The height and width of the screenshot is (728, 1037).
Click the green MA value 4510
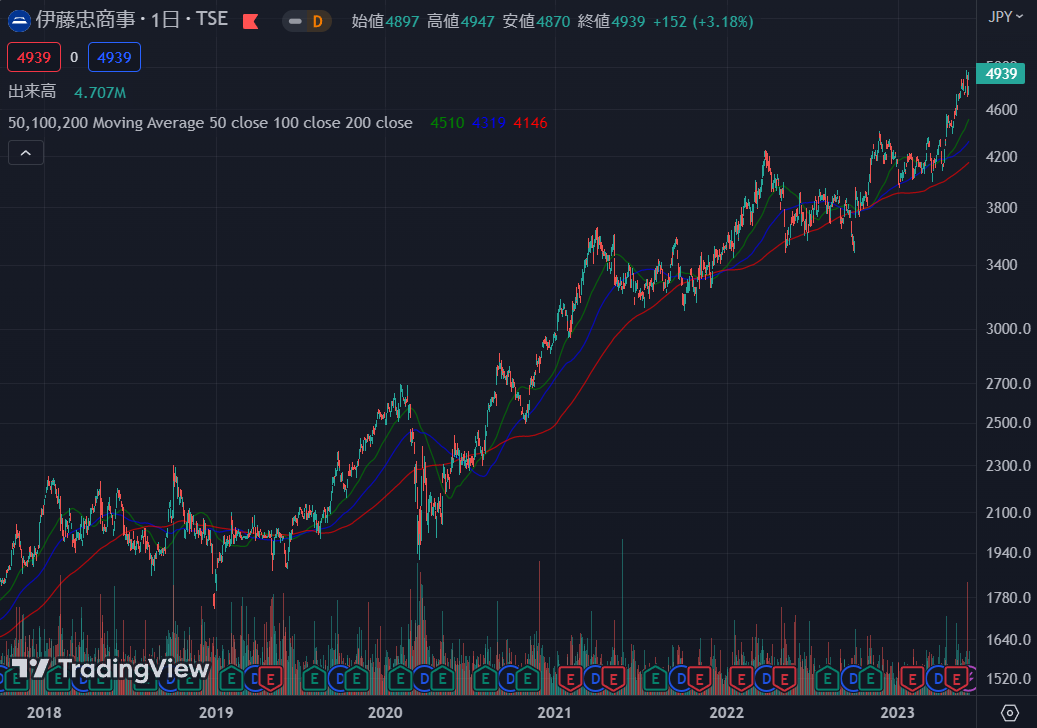(x=447, y=123)
